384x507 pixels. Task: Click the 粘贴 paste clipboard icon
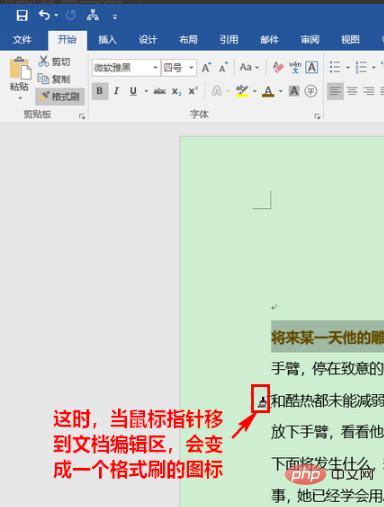coord(20,68)
